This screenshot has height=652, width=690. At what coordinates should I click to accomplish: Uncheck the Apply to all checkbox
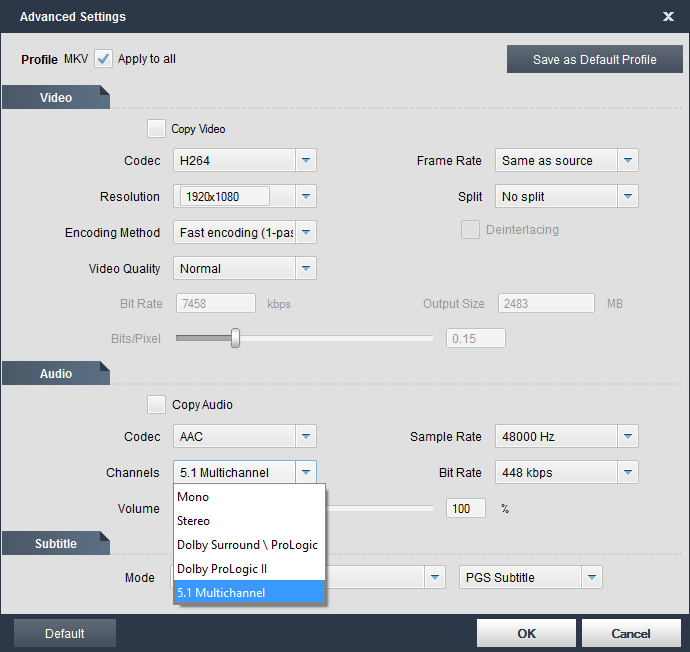[104, 59]
